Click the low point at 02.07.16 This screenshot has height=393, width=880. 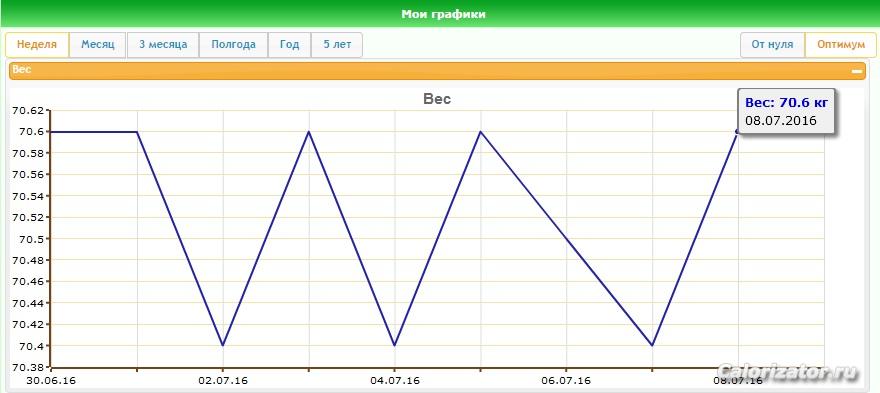(x=223, y=345)
